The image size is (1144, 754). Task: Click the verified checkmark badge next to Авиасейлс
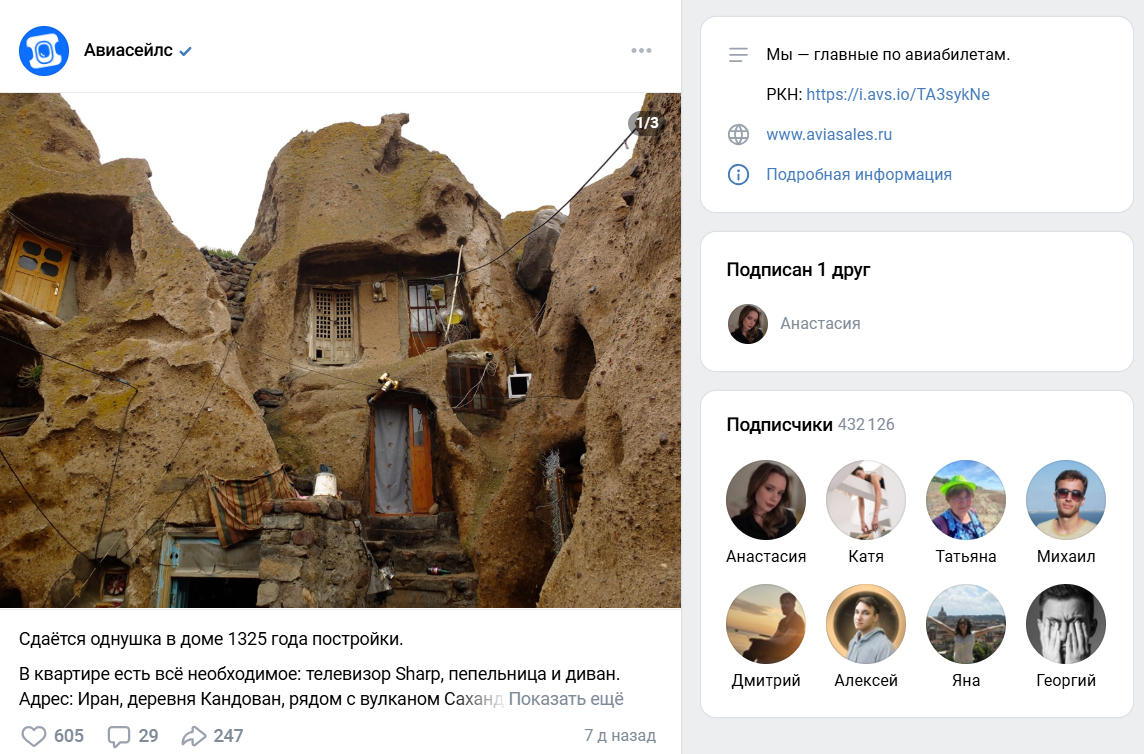185,51
